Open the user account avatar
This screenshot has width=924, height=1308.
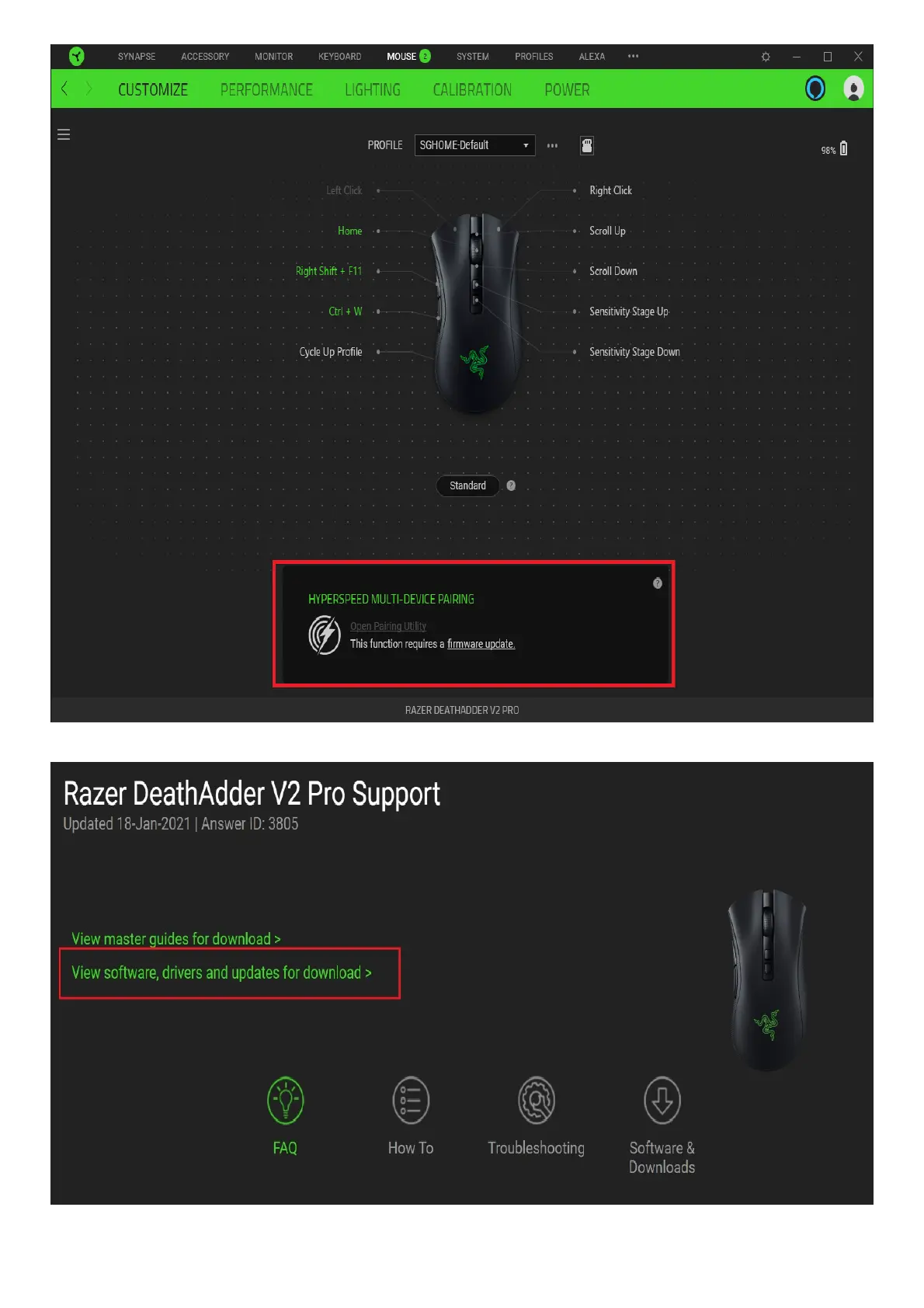tap(853, 89)
